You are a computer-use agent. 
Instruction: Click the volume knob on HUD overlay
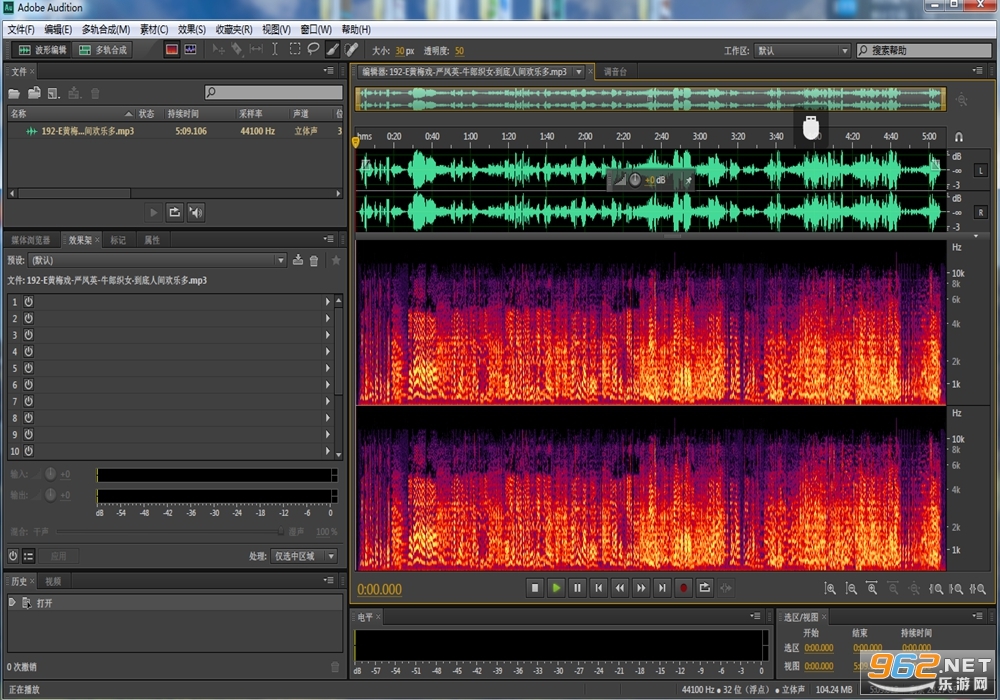pos(635,180)
